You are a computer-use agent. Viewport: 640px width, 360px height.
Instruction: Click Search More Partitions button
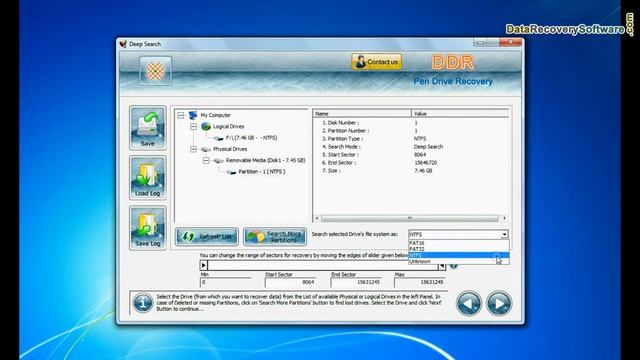[275, 237]
